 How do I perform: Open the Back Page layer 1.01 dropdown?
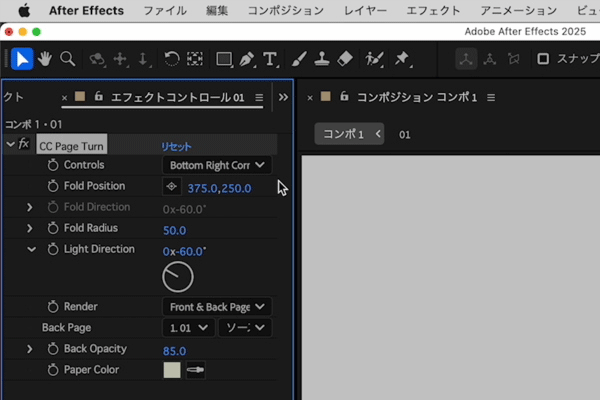pos(188,328)
